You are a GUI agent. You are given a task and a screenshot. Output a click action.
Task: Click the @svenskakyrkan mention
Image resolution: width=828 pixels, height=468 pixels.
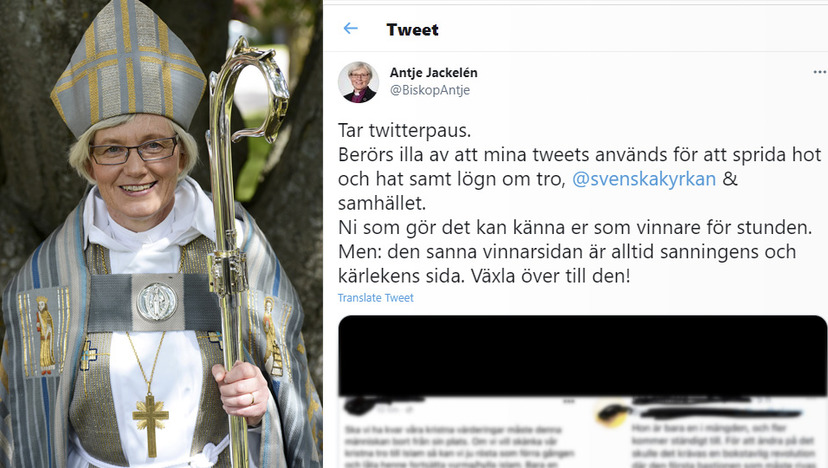point(644,179)
